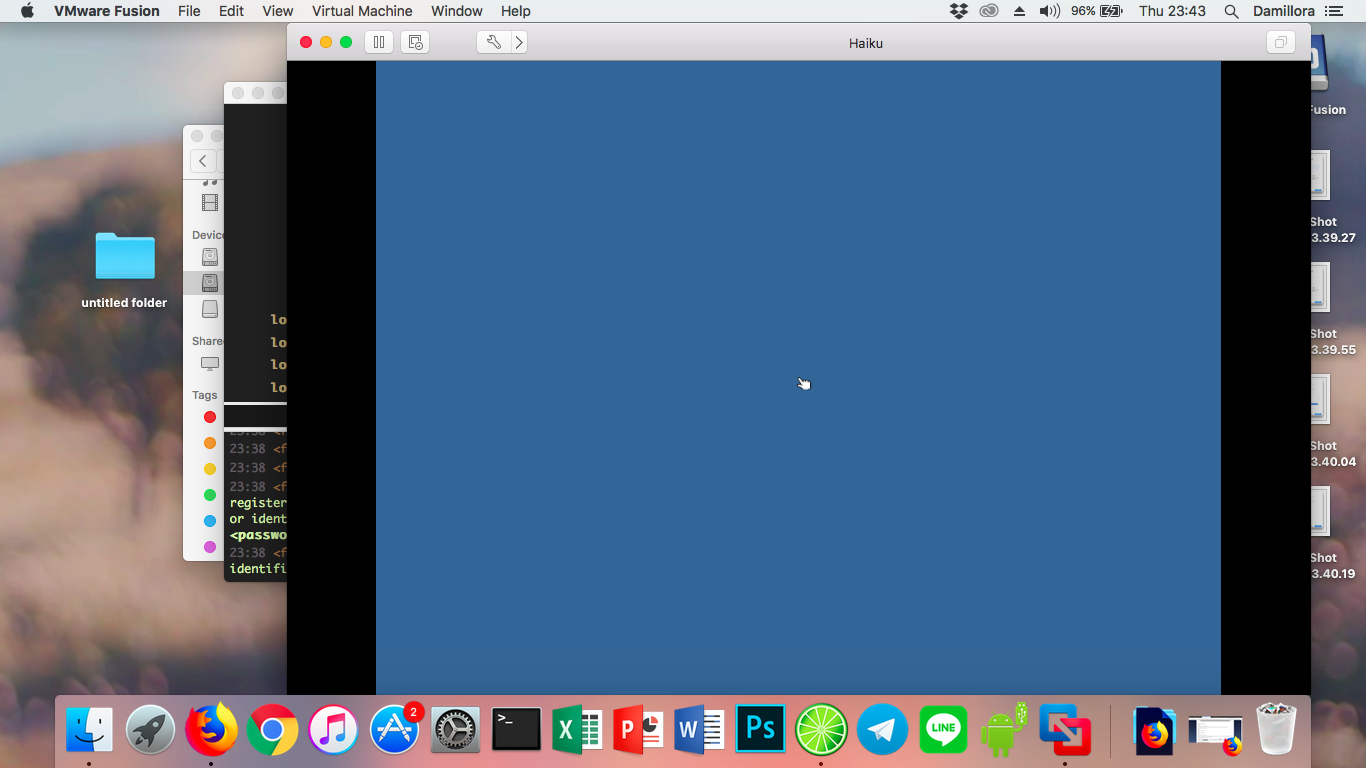Expand the toolbar arrow beside the wrench
The image size is (1366, 768).
tap(519, 42)
